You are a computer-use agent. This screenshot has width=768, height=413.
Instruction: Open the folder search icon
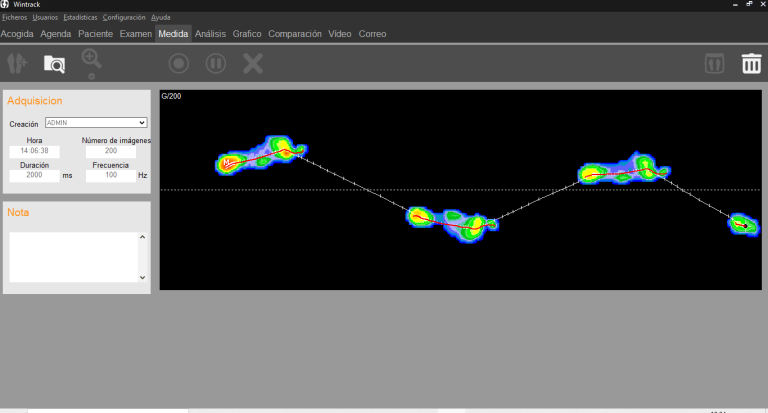click(x=54, y=64)
